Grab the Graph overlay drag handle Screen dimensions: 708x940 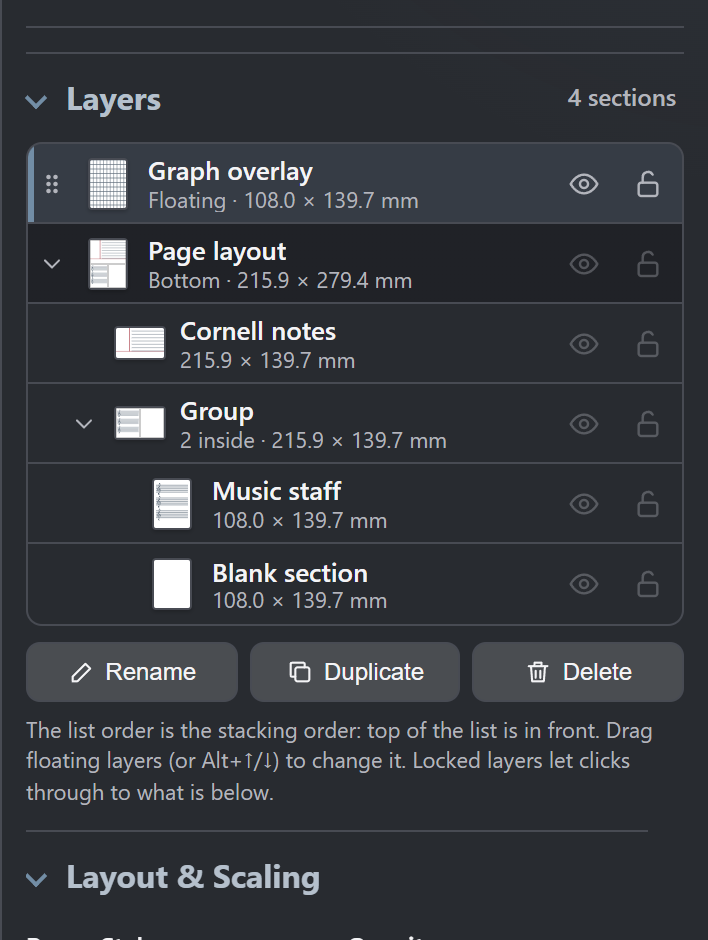pos(52,184)
